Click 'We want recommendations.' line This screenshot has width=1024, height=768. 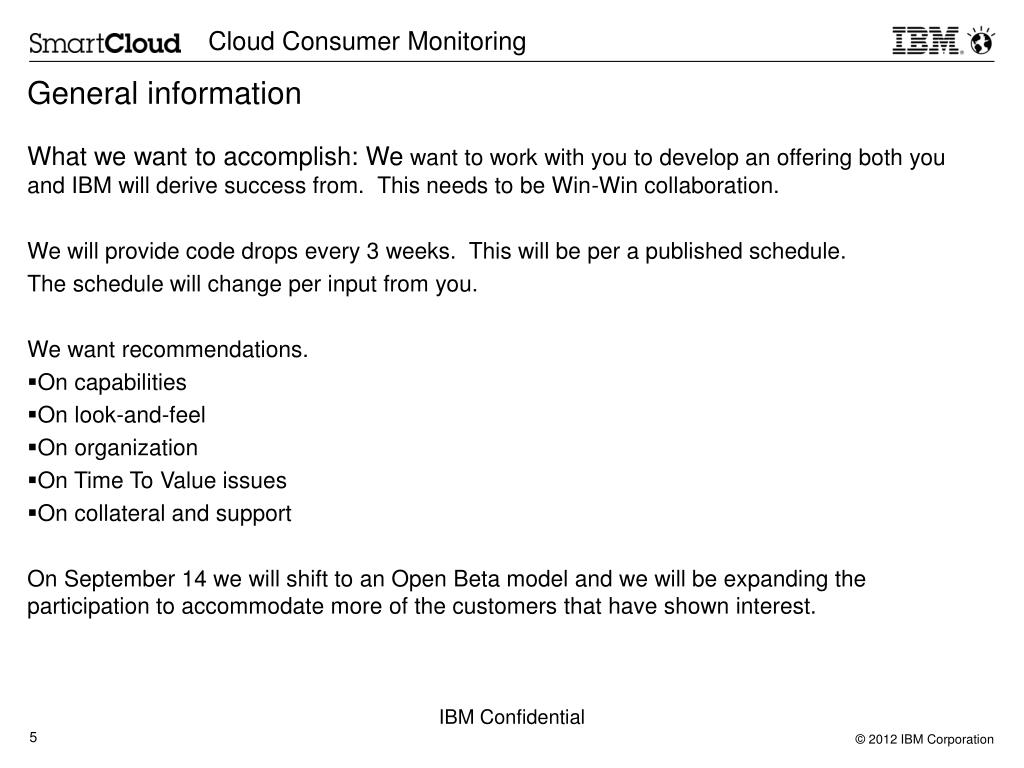click(167, 349)
